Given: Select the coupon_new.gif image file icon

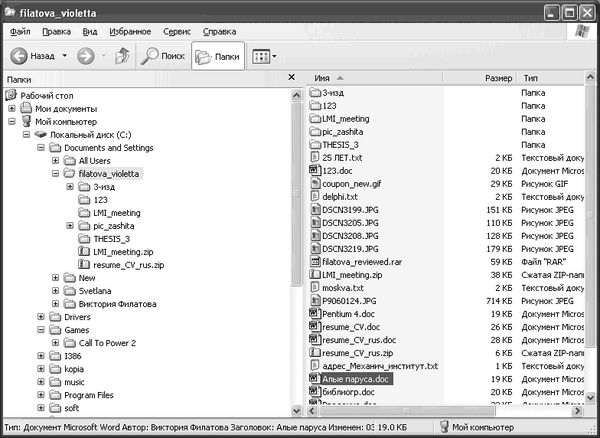Looking at the screenshot, I should click(314, 184).
